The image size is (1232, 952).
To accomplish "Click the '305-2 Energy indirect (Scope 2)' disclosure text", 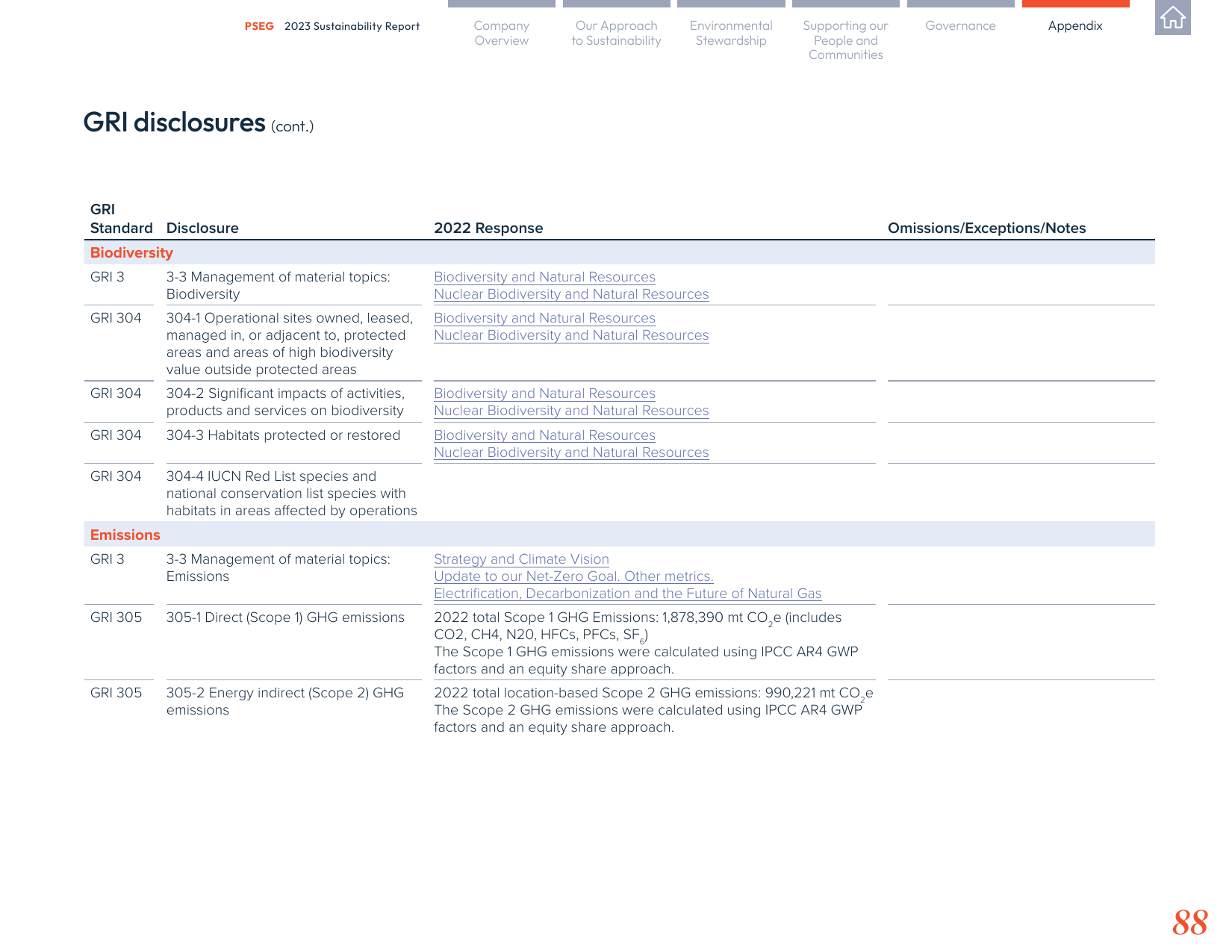I will [284, 701].
